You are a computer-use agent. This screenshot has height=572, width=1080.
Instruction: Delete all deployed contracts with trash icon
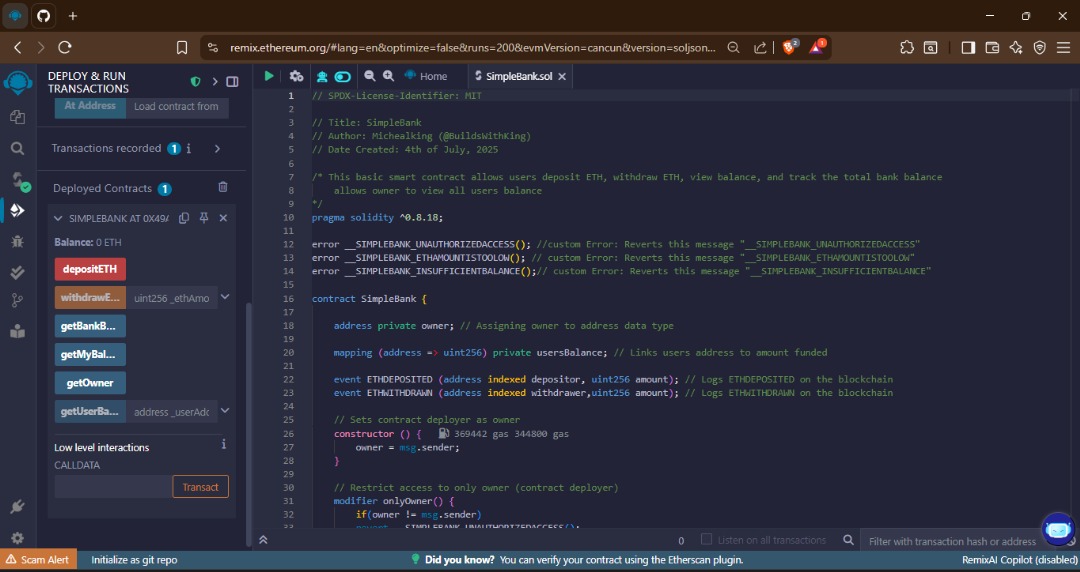point(222,187)
